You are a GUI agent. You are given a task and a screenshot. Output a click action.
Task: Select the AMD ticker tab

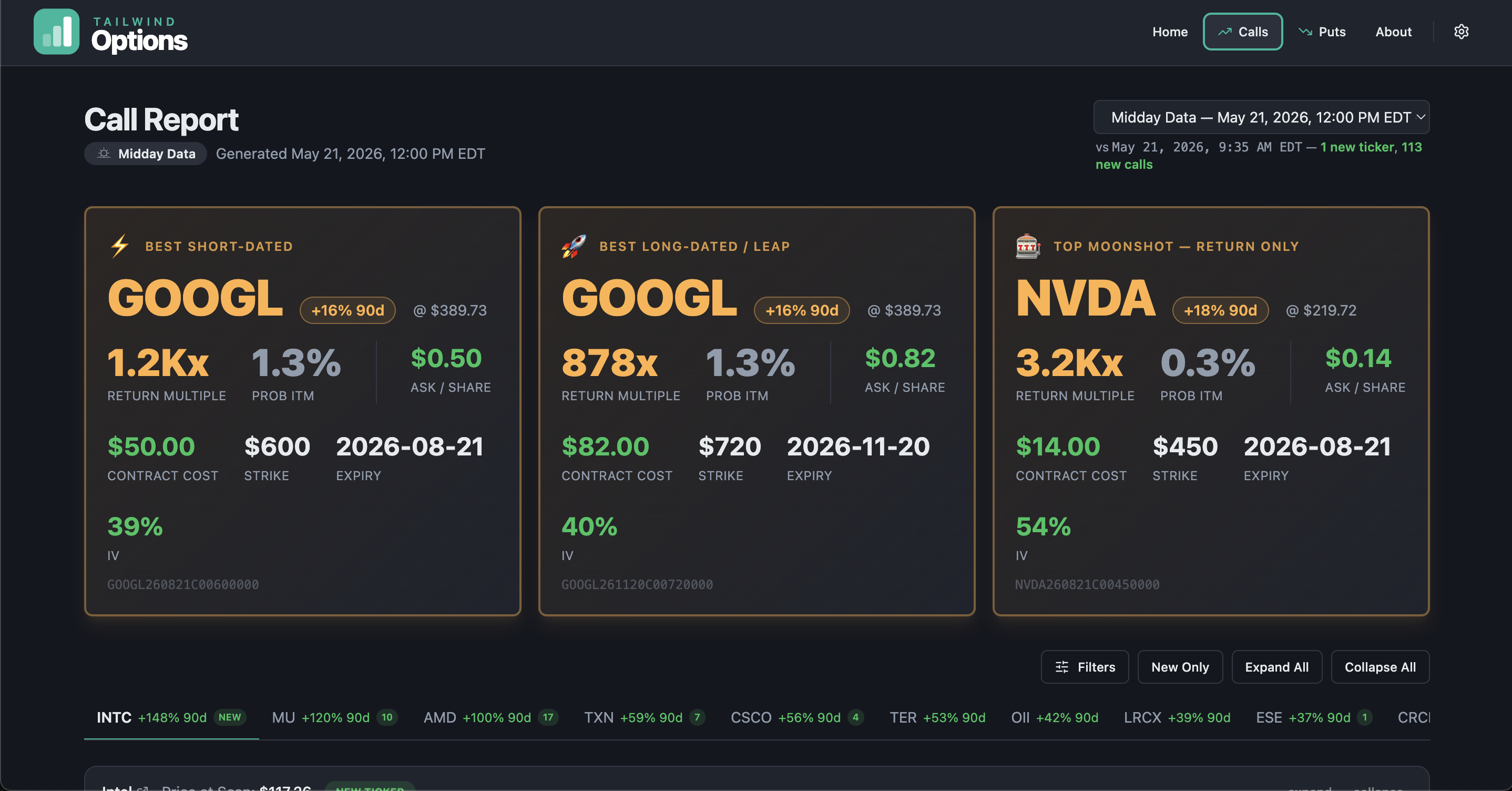pos(491,717)
